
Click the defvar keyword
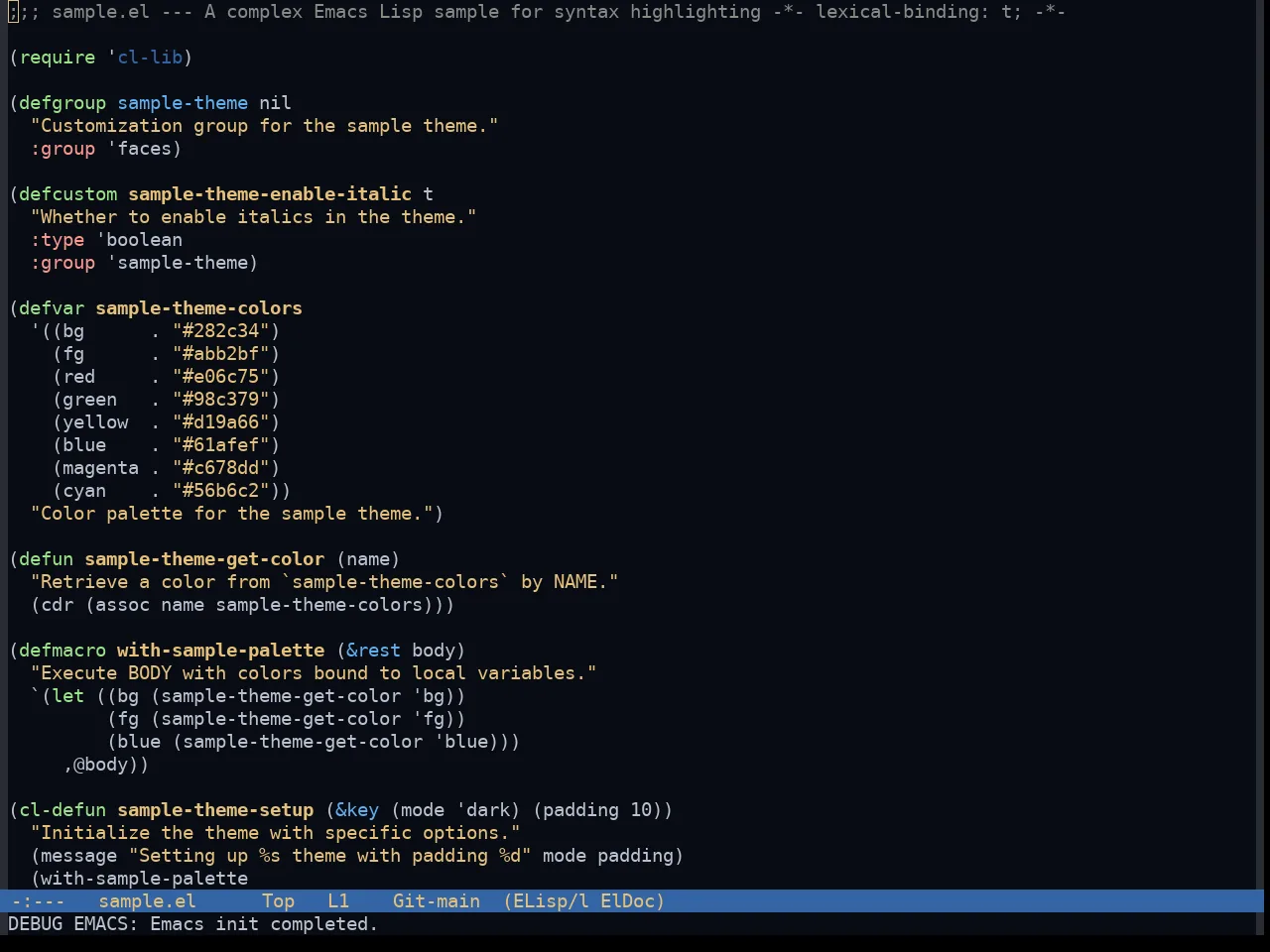click(52, 308)
